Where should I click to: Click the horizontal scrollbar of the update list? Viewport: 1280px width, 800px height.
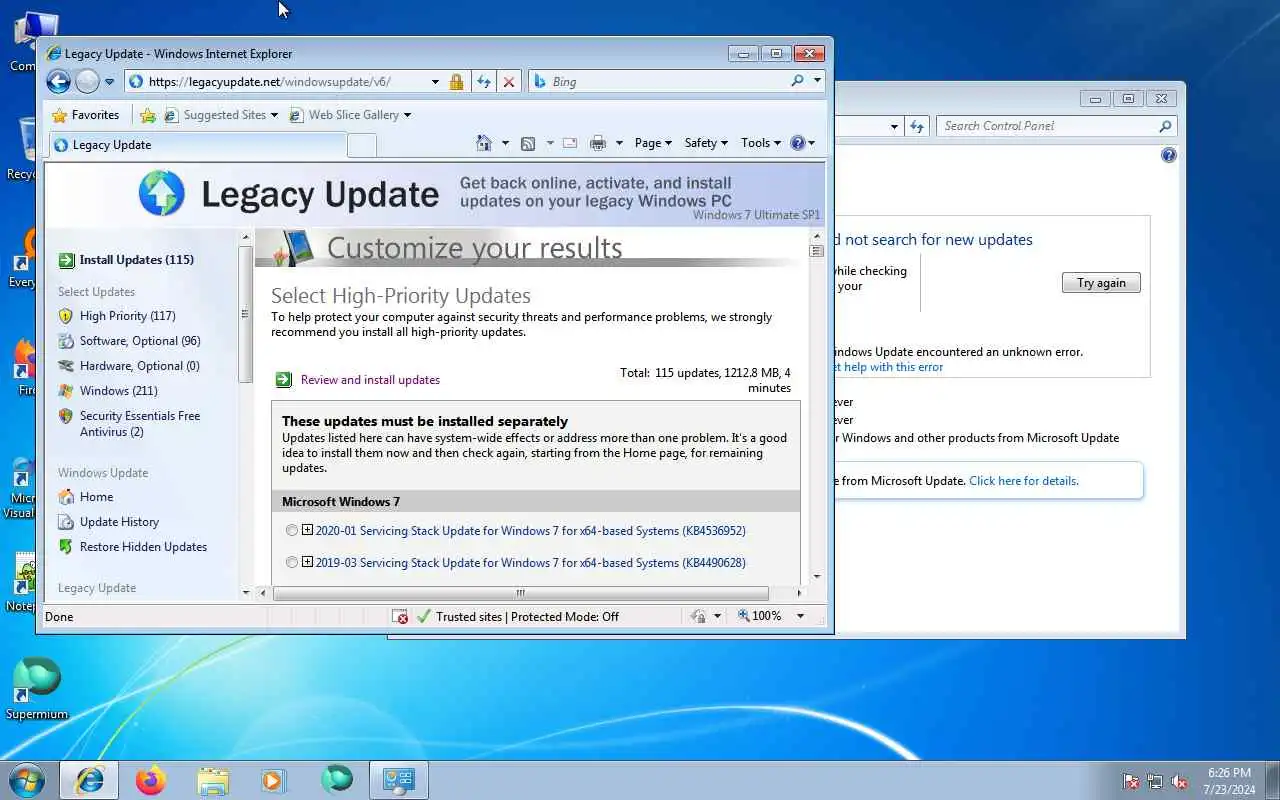pyautogui.click(x=520, y=593)
